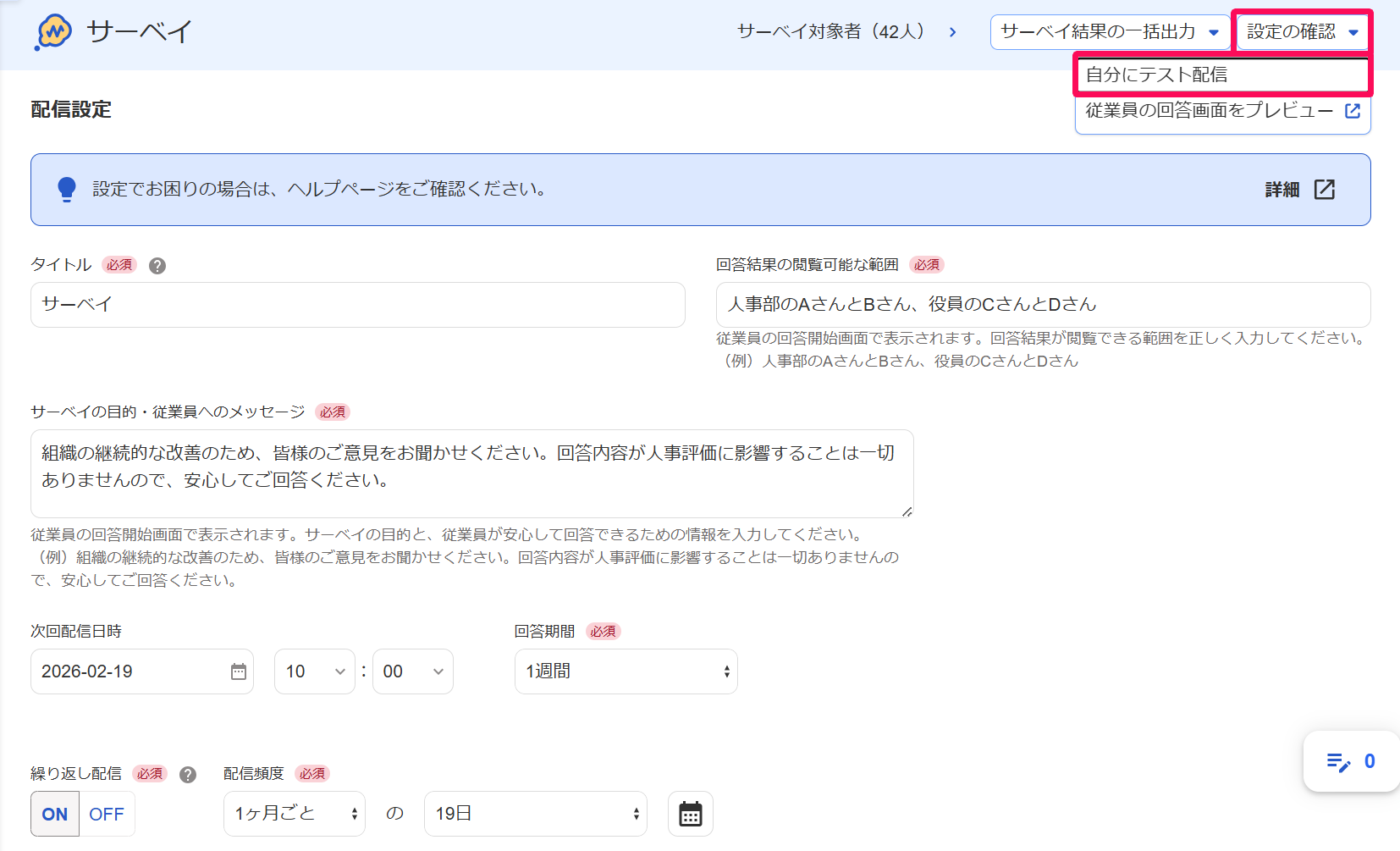Viewport: 1400px width, 851px height.
Task: Expand the 設定の確認 dropdown
Action: pos(1302,32)
